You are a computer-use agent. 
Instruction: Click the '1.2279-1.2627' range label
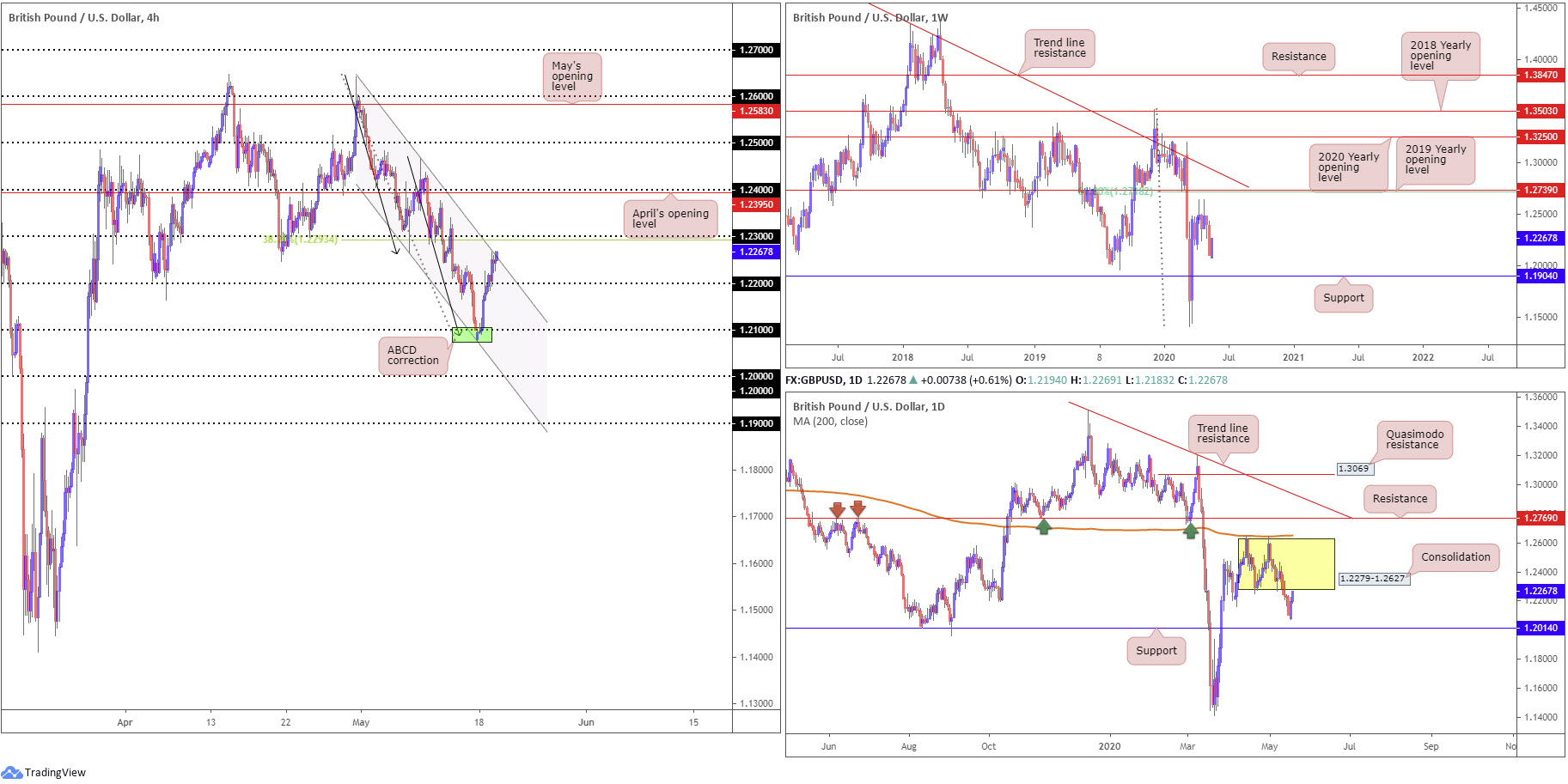[1373, 578]
